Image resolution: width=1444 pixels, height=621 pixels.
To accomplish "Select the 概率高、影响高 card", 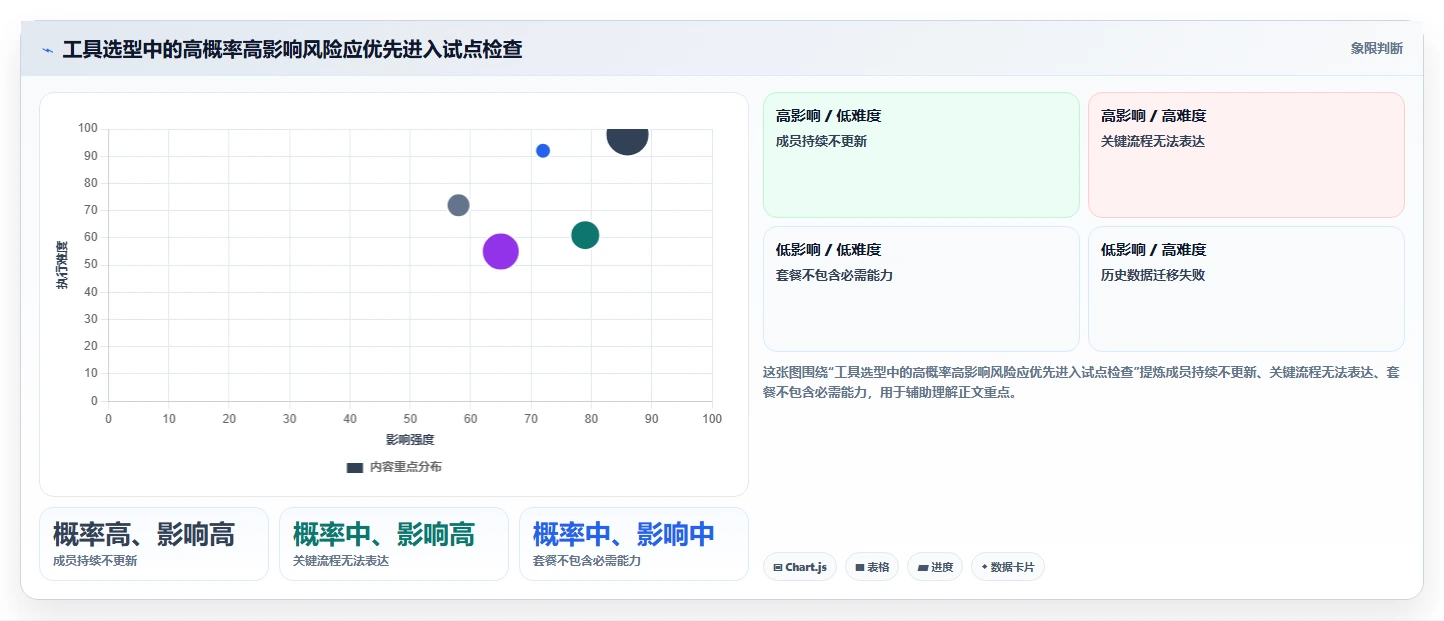I will tap(154, 544).
